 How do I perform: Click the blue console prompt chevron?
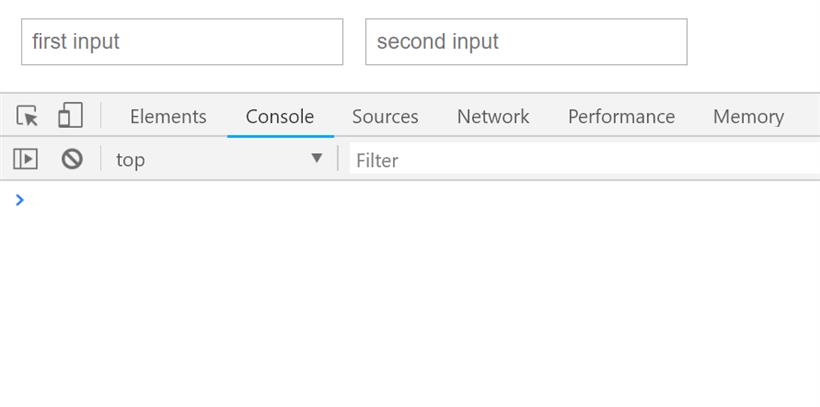[x=20, y=200]
